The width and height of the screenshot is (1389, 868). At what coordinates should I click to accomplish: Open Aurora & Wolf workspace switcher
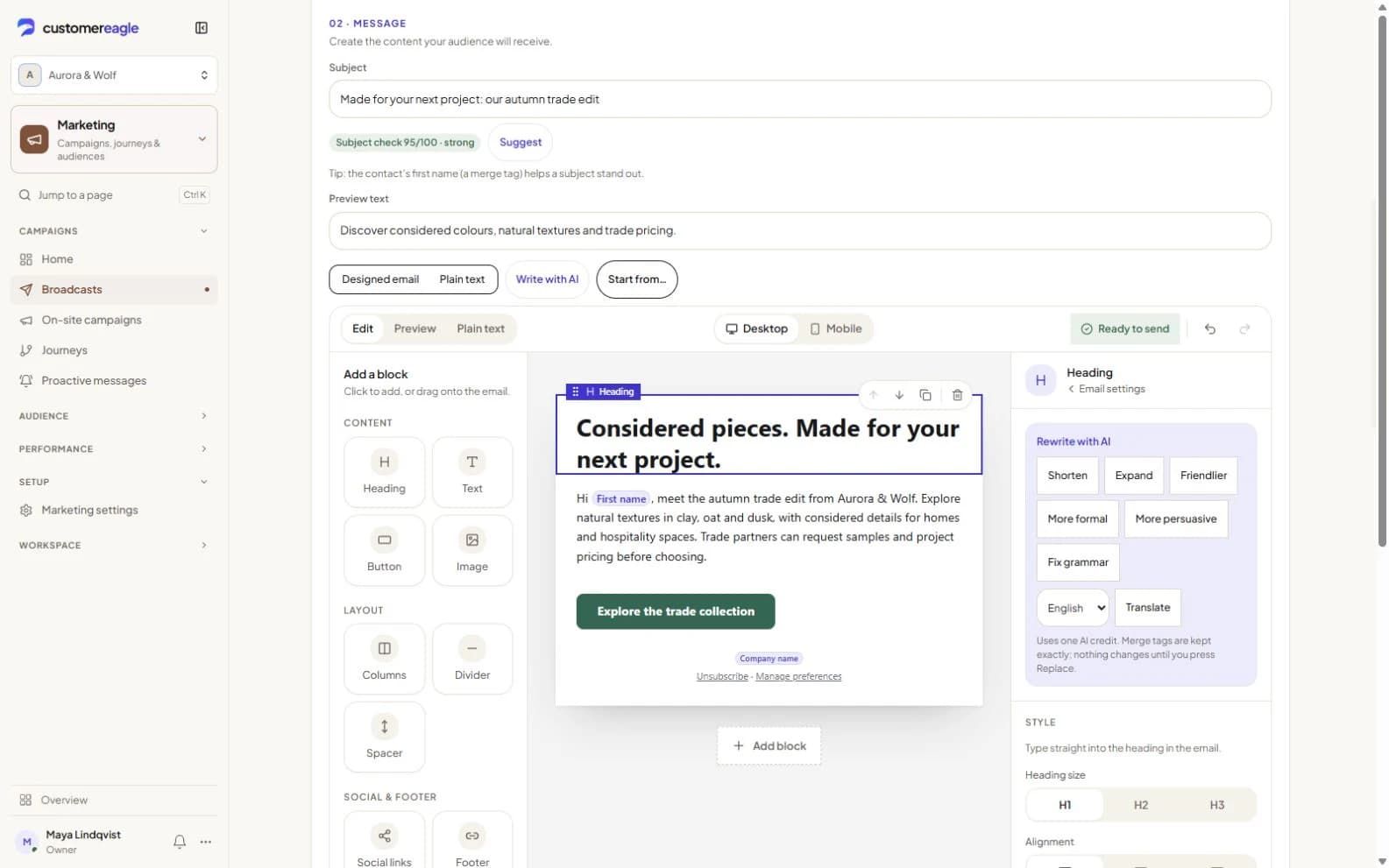(x=114, y=75)
